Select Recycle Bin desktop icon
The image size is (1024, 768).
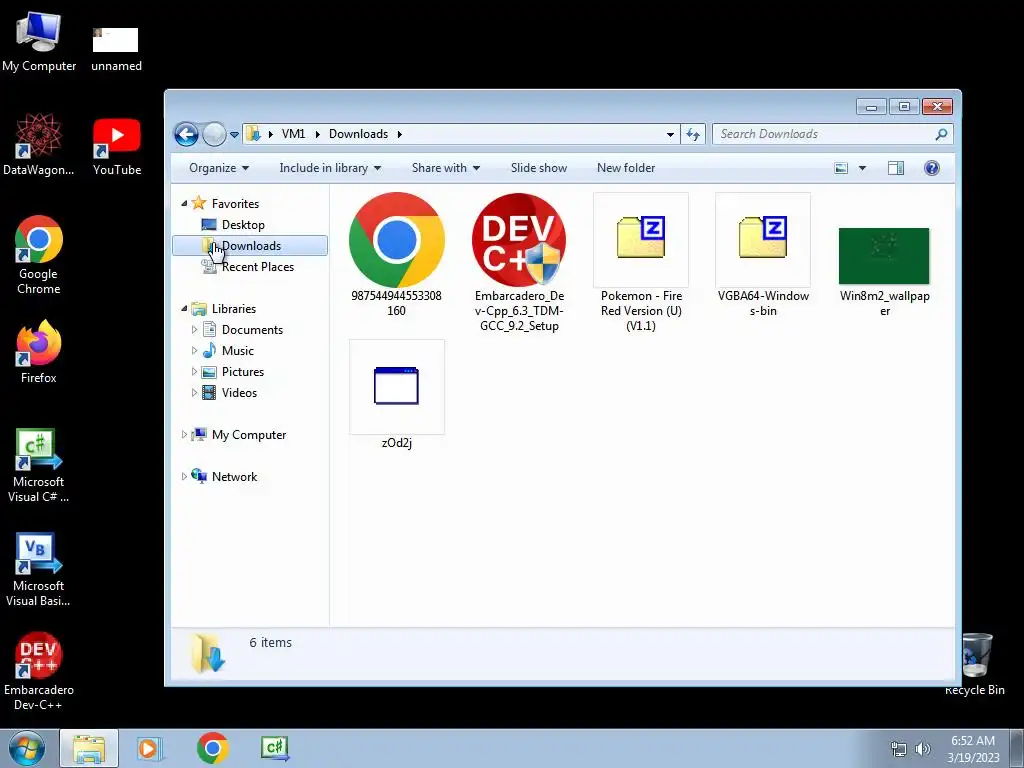click(974, 665)
